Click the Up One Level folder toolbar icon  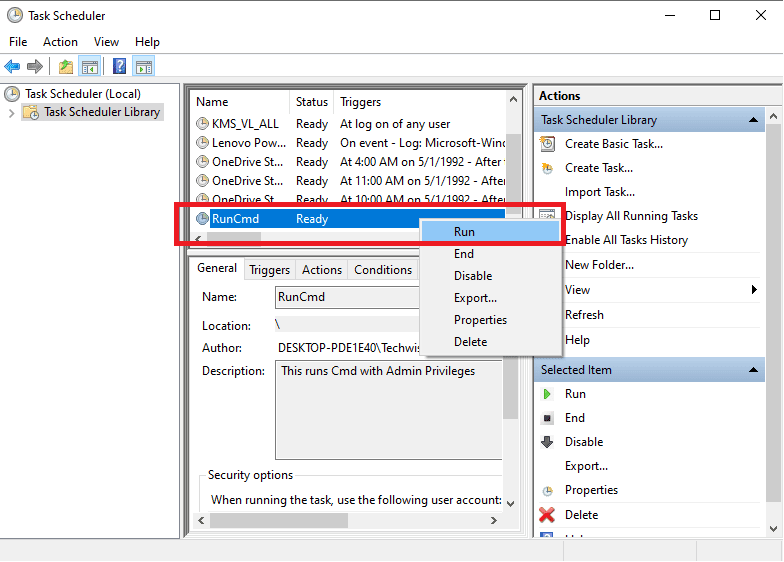(65, 67)
